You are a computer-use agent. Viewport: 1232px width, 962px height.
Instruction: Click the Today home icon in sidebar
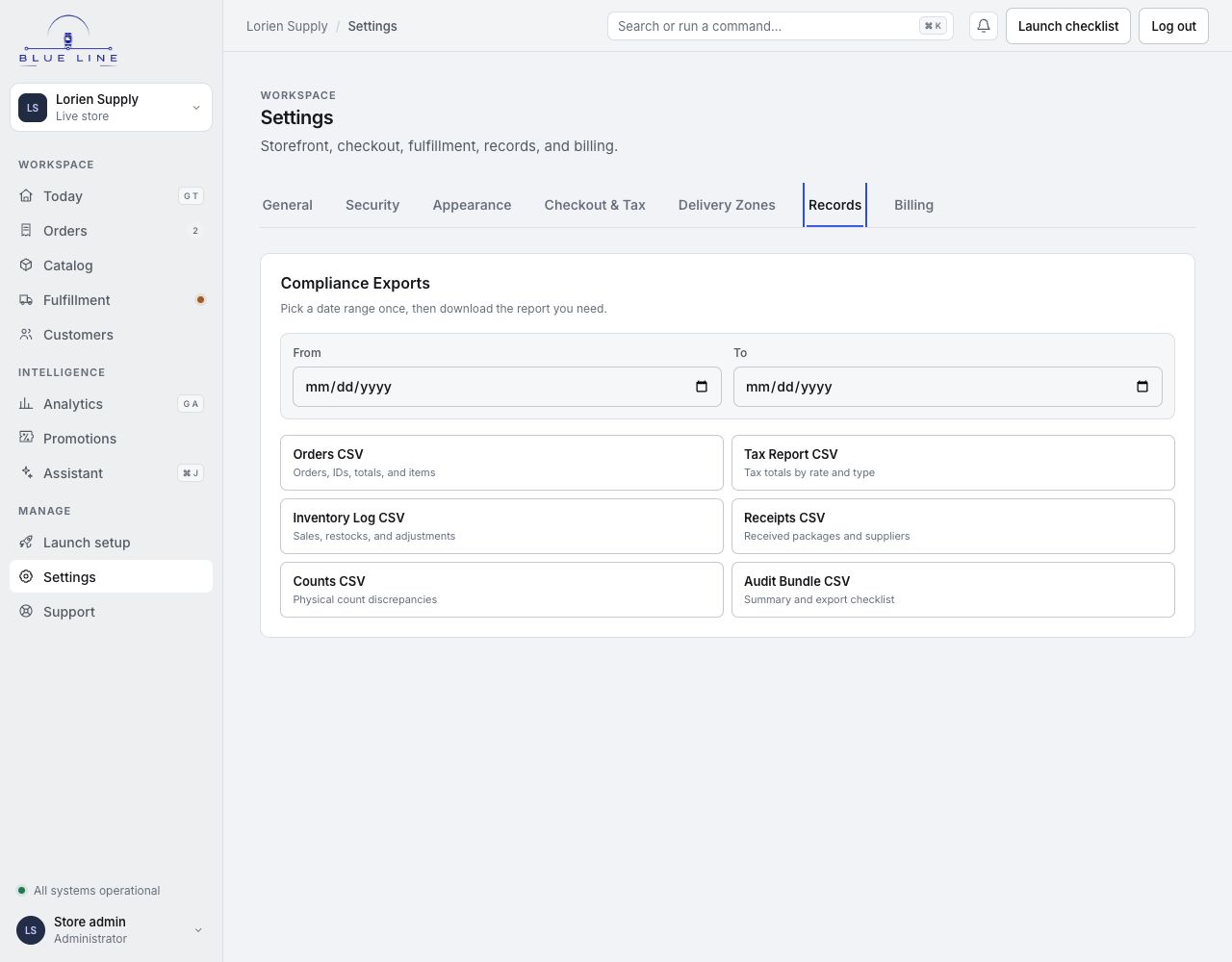click(x=26, y=195)
